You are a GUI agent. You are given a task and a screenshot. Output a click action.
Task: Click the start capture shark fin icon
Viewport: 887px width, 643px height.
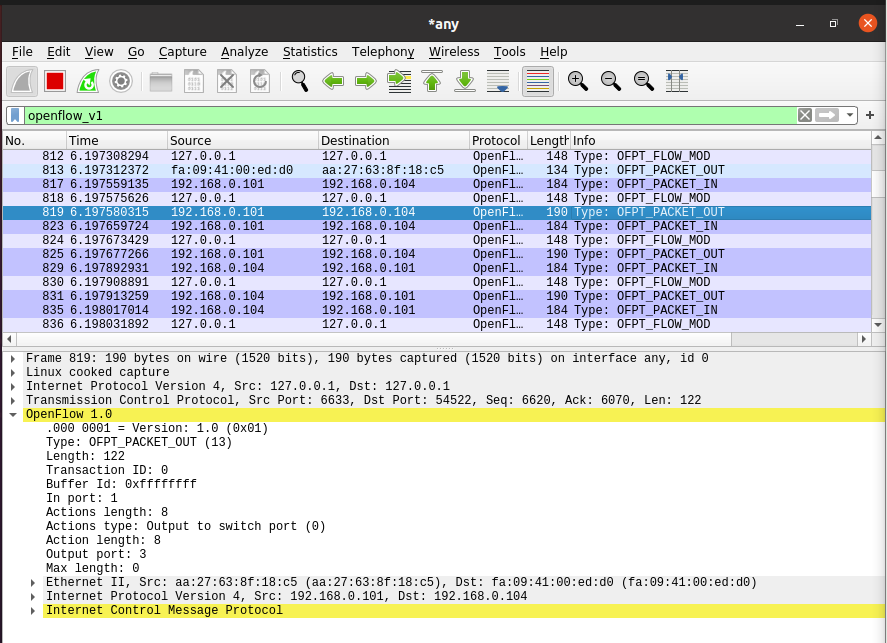pos(22,81)
